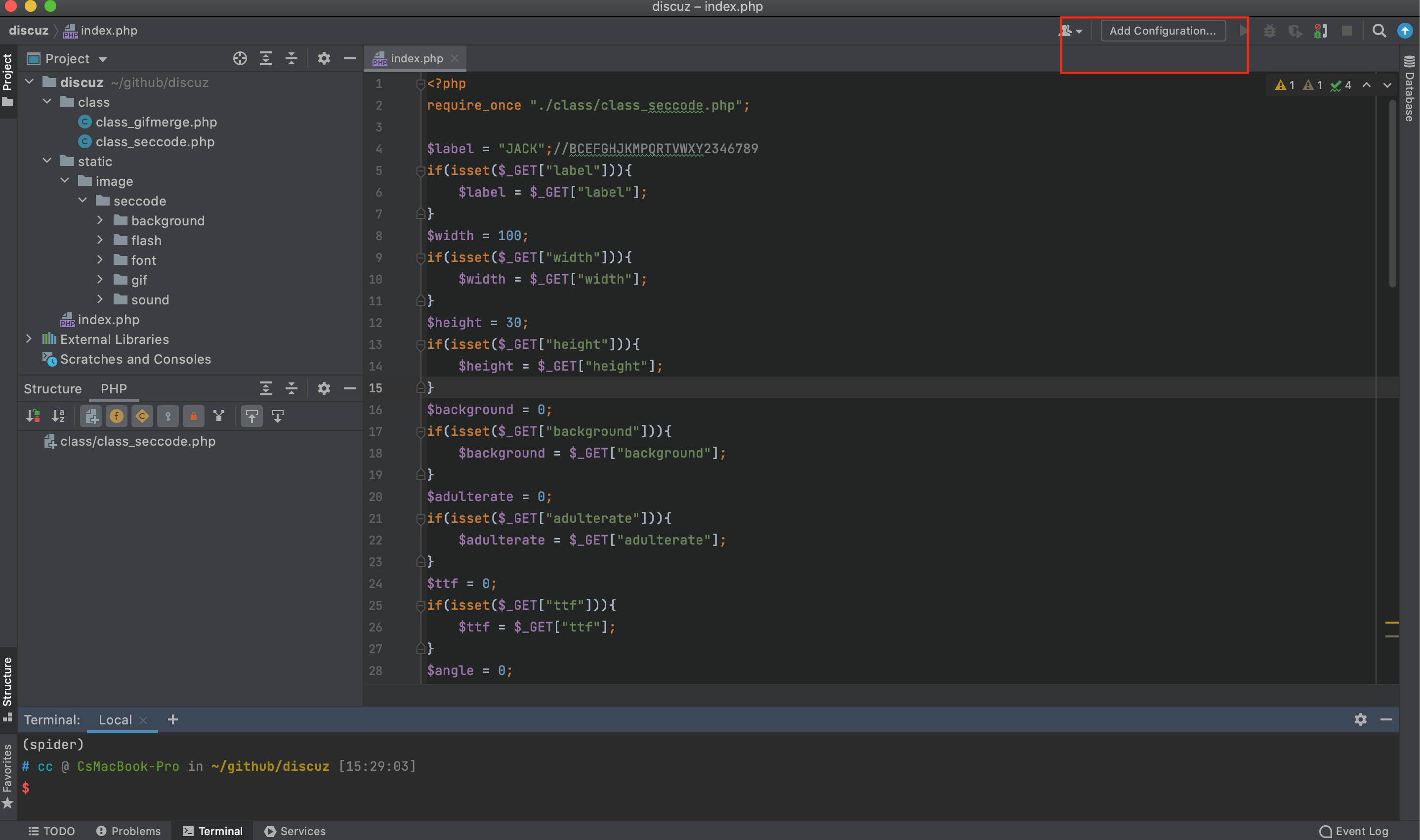1420x840 pixels.
Task: Click the search icon in top toolbar
Action: 1379,29
